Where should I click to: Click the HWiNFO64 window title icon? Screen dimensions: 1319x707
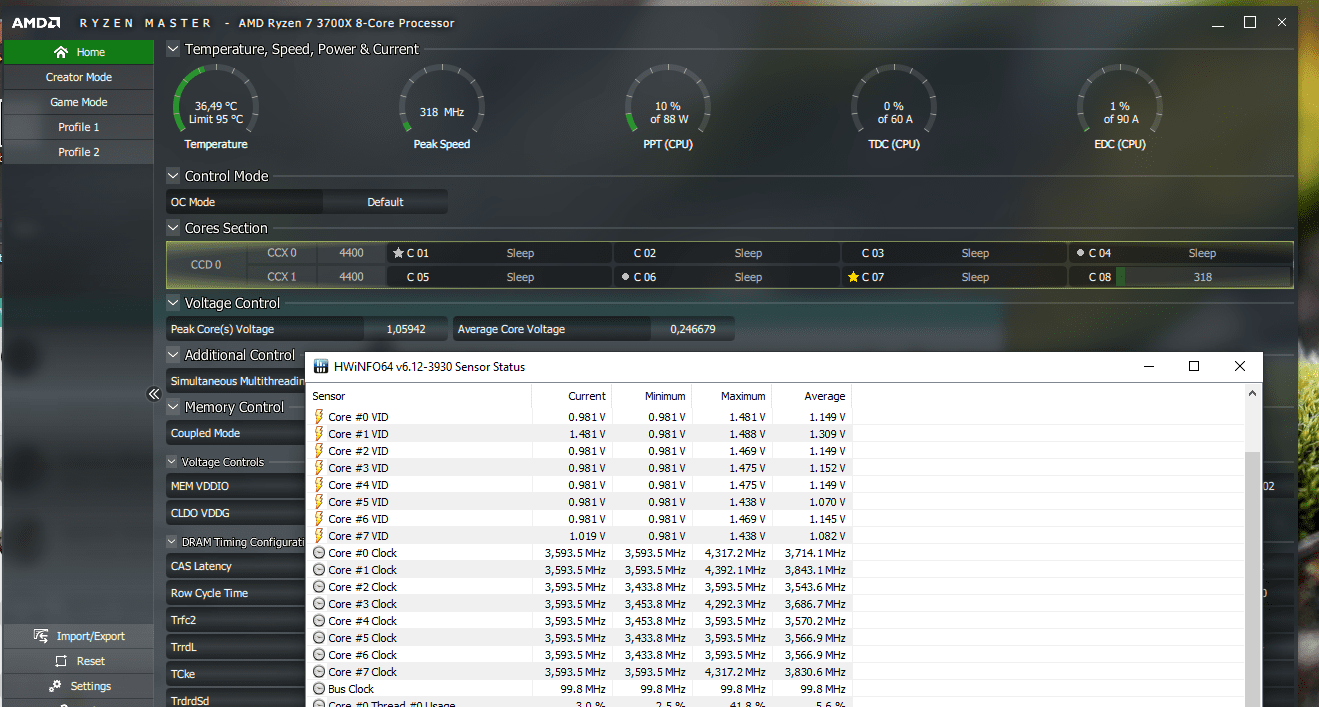(x=320, y=366)
